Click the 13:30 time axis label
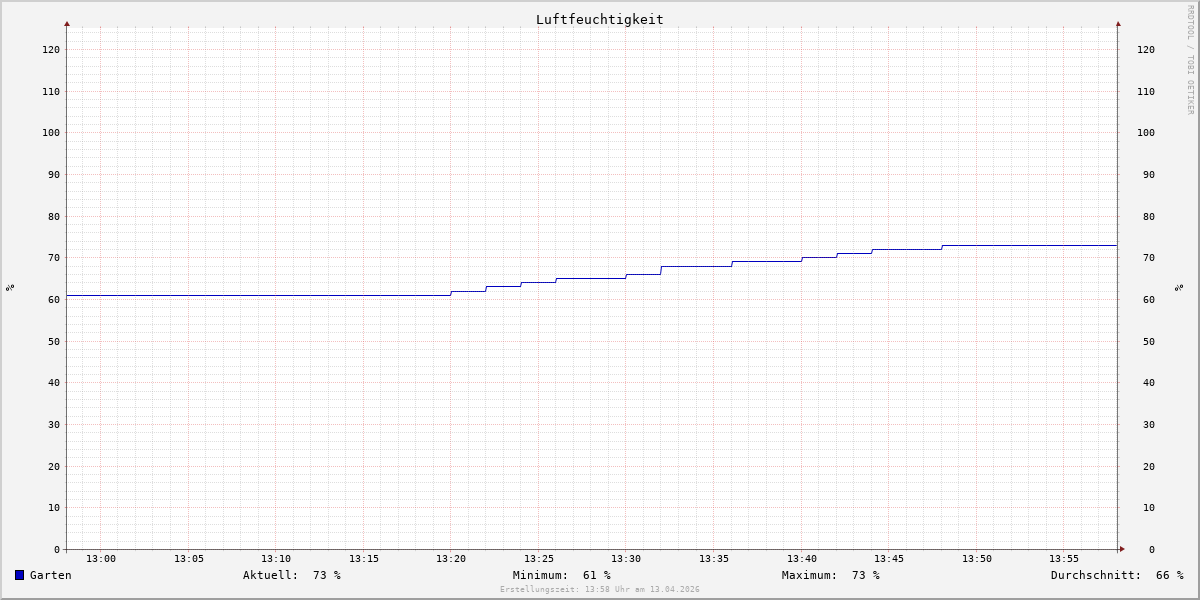The height and width of the screenshot is (600, 1200). point(626,559)
